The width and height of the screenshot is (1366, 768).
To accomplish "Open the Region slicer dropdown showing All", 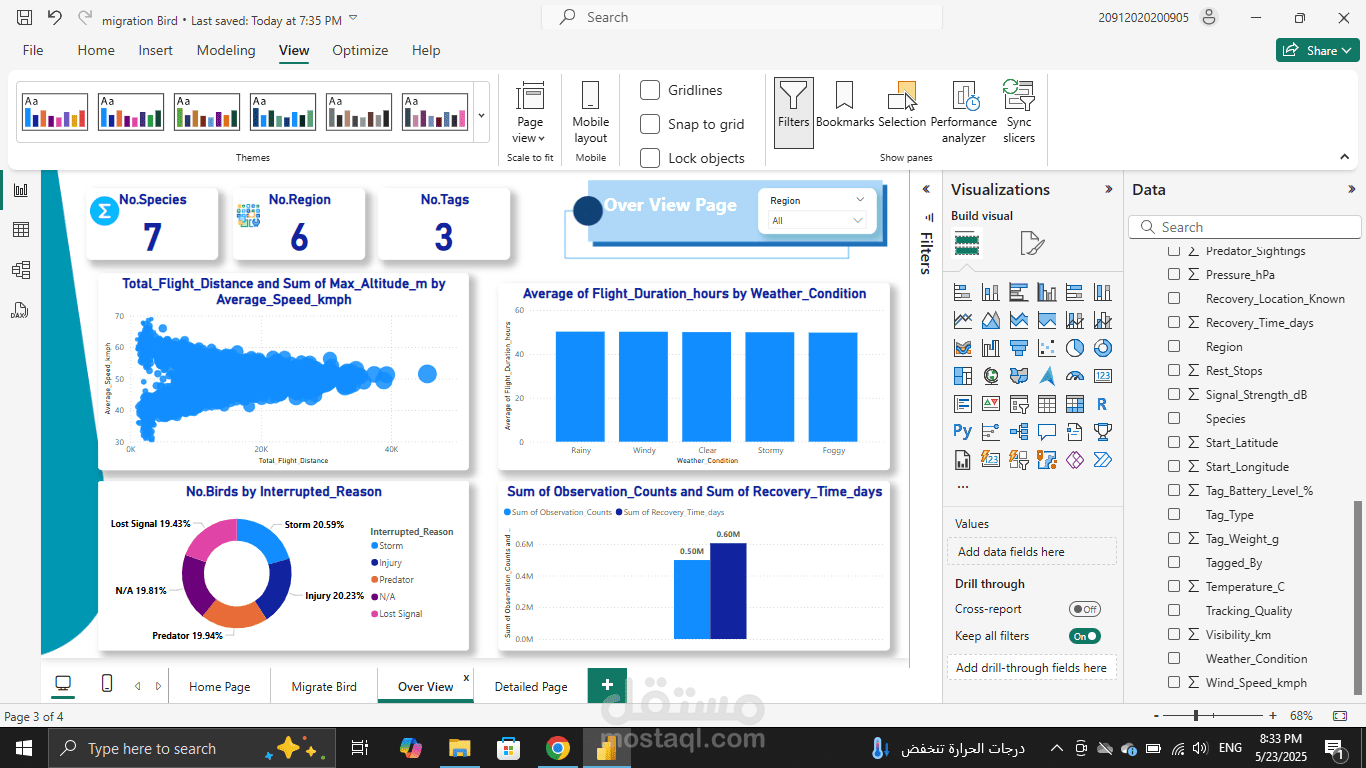I will point(816,221).
